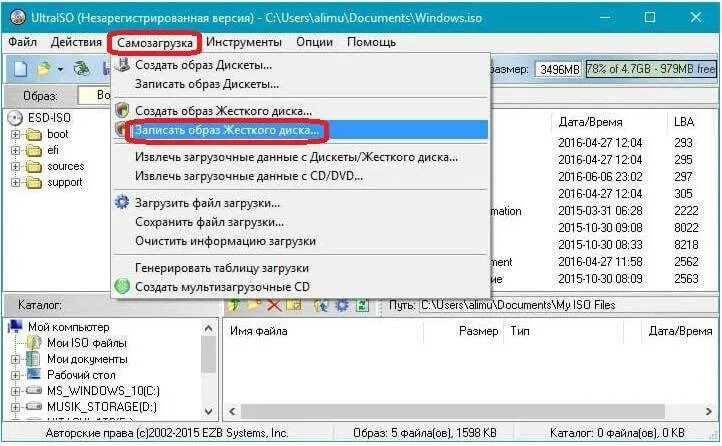Image resolution: width=722 pixels, height=446 pixels.
Task: Open the Действия menu
Action: 76,42
